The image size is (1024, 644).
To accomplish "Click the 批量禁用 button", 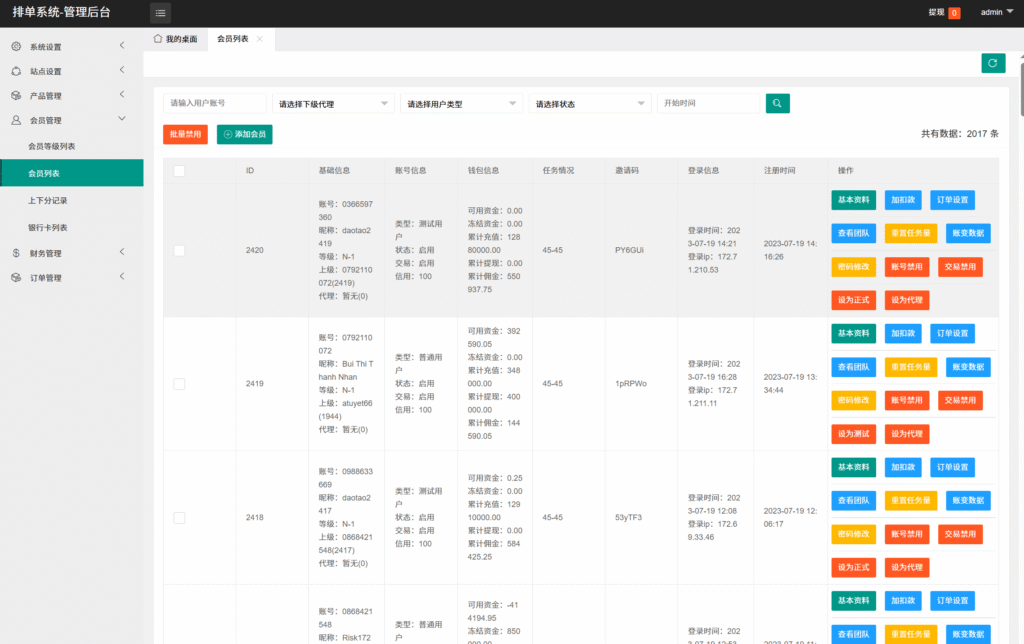I will (185, 134).
